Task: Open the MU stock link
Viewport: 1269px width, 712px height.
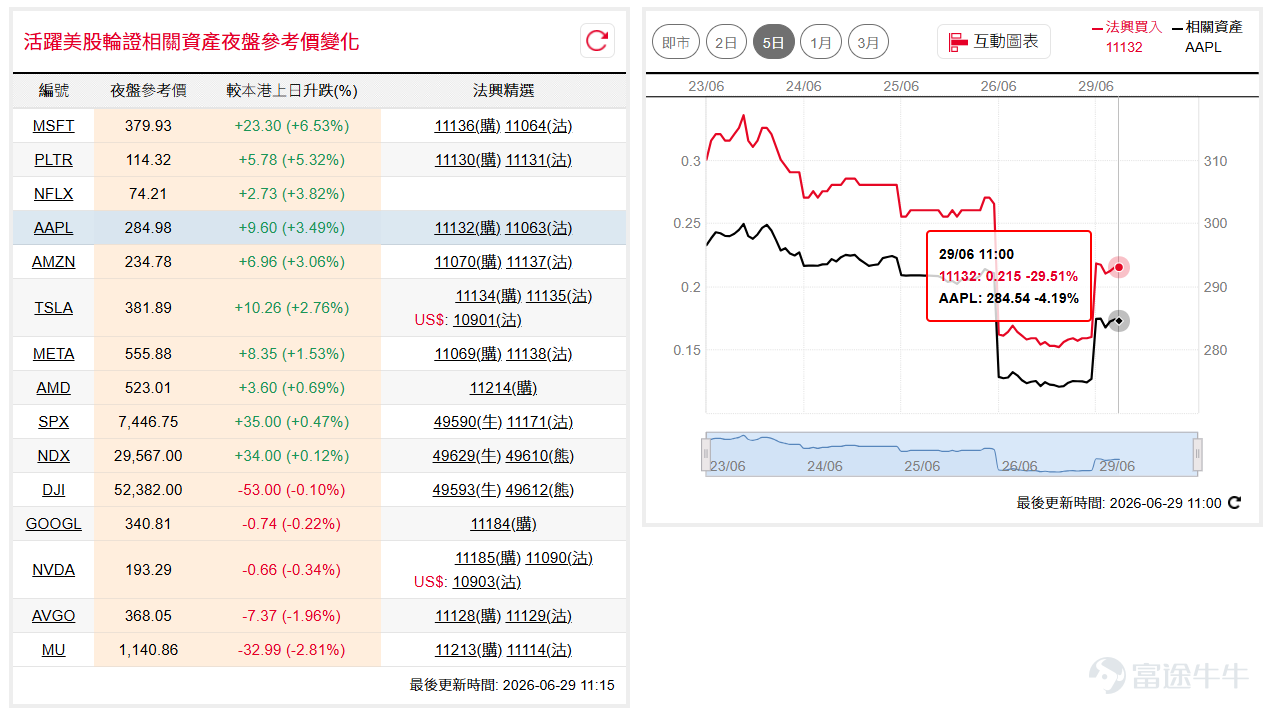Action: (x=54, y=650)
